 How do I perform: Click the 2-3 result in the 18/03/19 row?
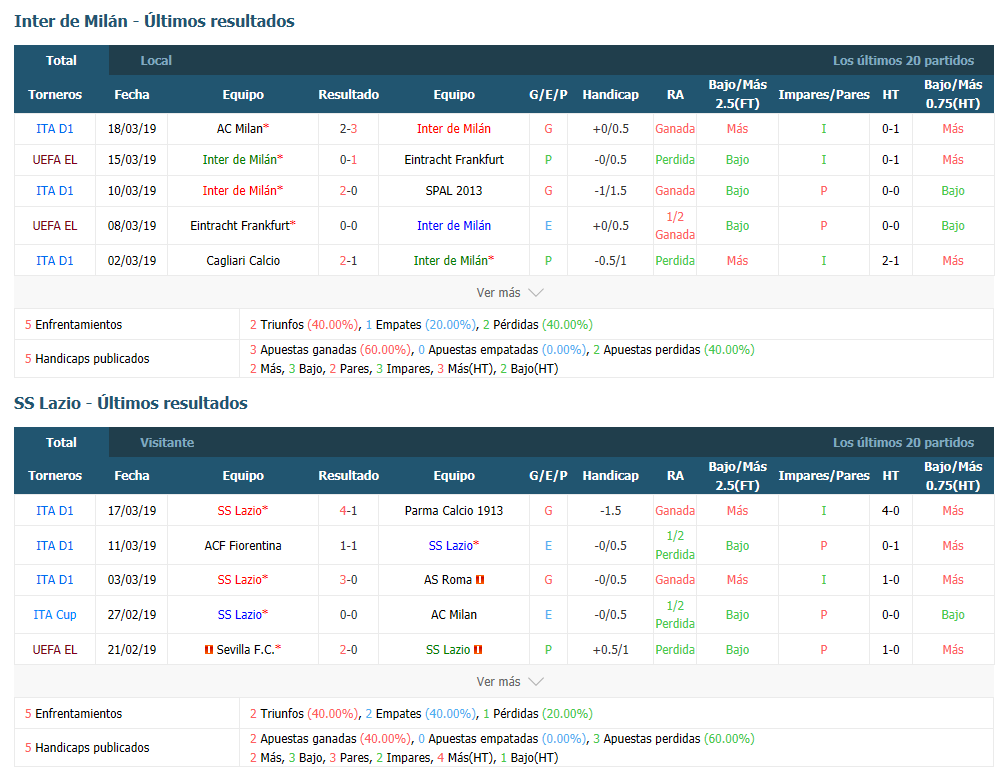[x=349, y=129]
